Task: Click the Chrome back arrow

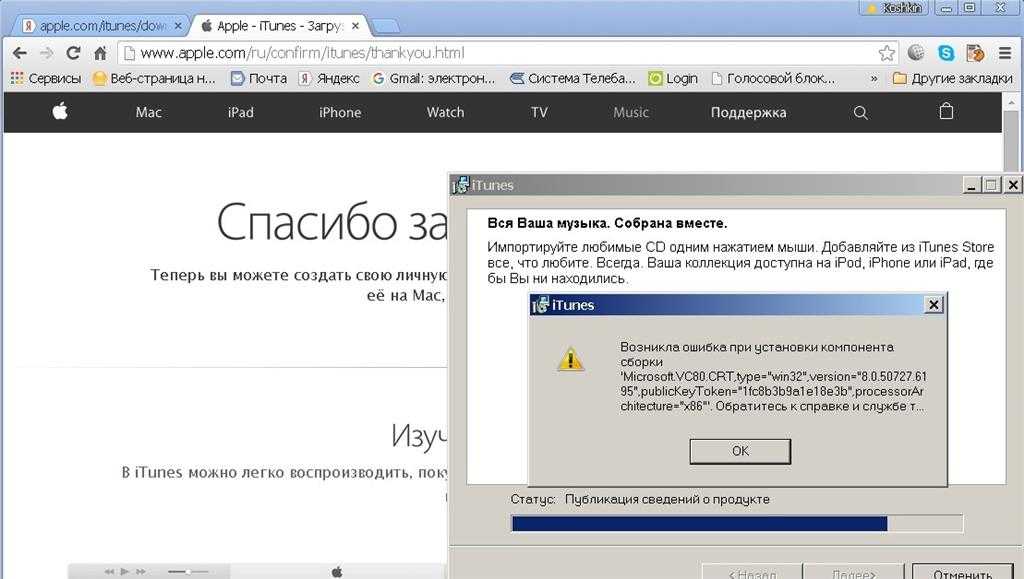Action: coord(20,53)
